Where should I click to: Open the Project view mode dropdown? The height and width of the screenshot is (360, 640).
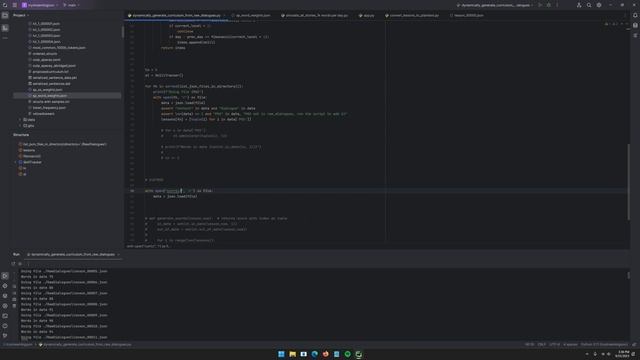[21, 15]
